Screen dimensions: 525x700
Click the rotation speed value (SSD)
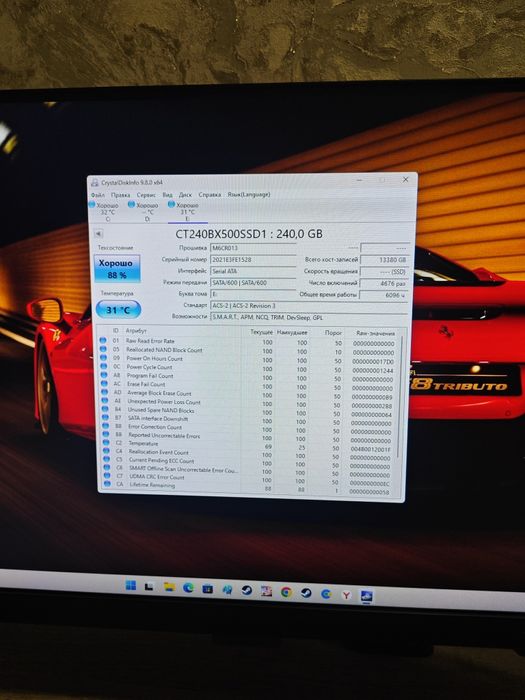point(384,271)
